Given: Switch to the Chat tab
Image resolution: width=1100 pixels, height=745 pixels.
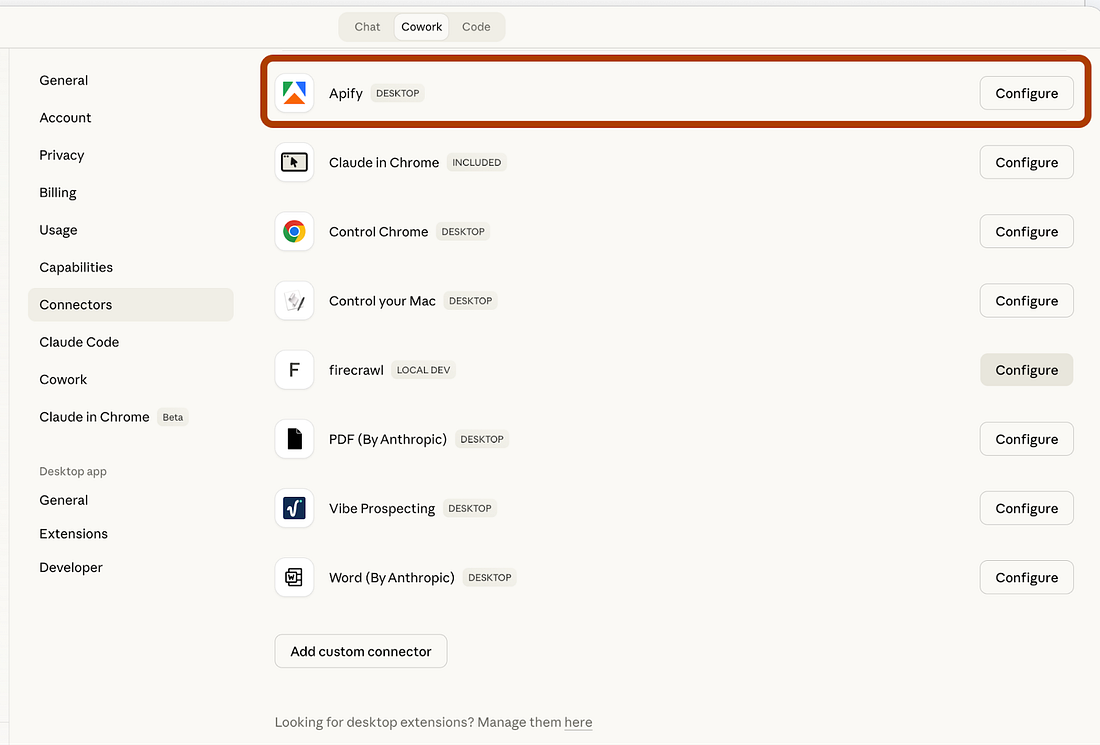Looking at the screenshot, I should [366, 27].
